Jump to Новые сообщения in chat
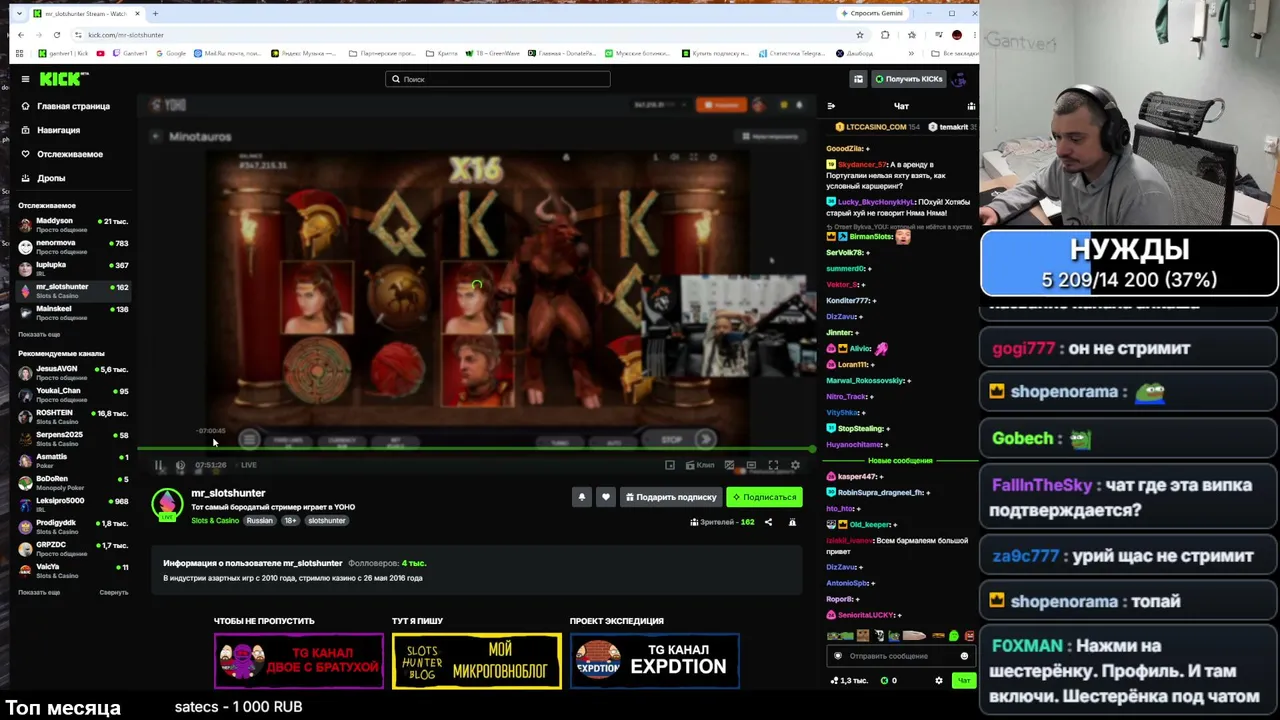This screenshot has width=1280, height=720. pyautogui.click(x=900, y=461)
